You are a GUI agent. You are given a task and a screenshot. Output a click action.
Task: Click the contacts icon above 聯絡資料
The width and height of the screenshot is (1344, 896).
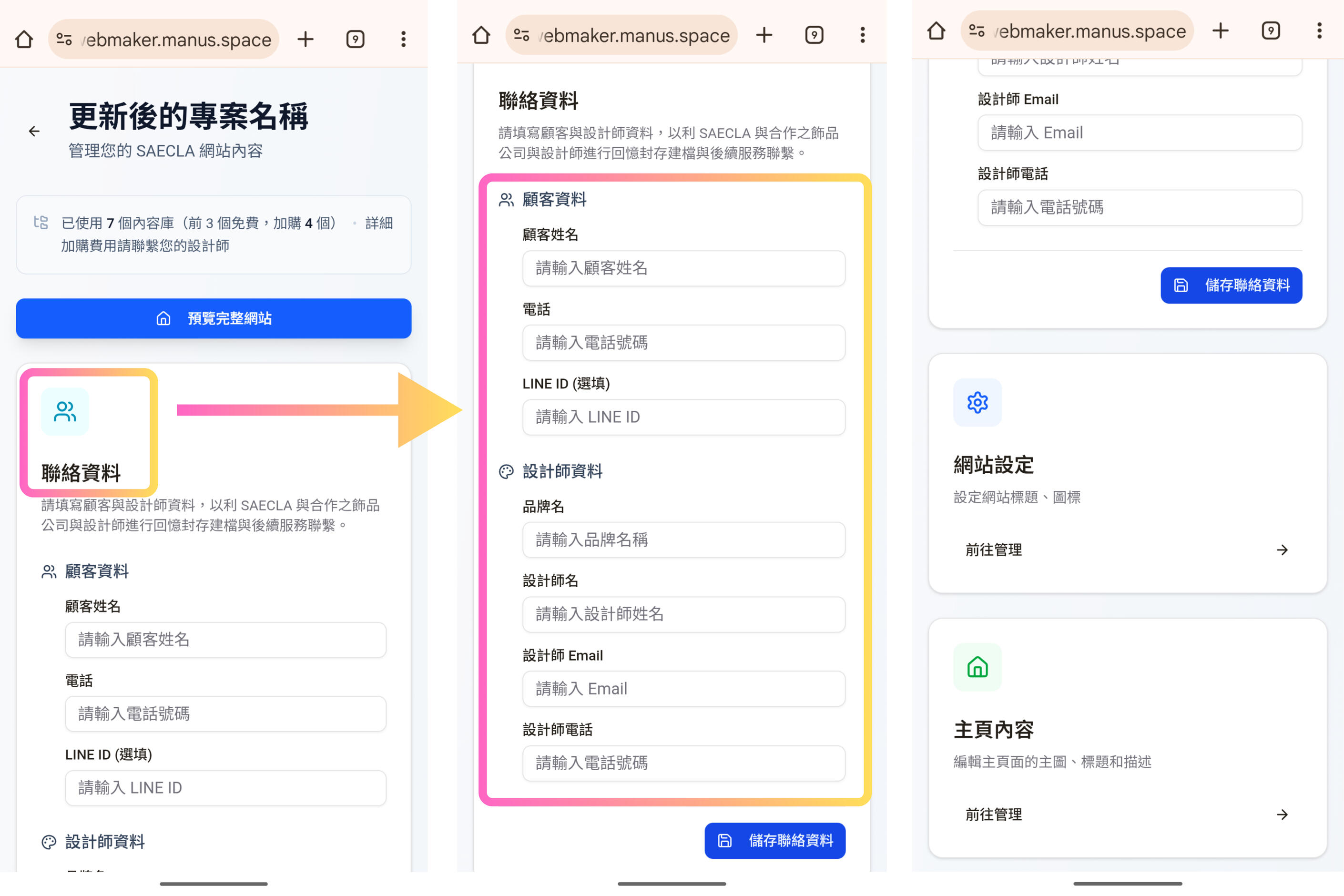[64, 411]
